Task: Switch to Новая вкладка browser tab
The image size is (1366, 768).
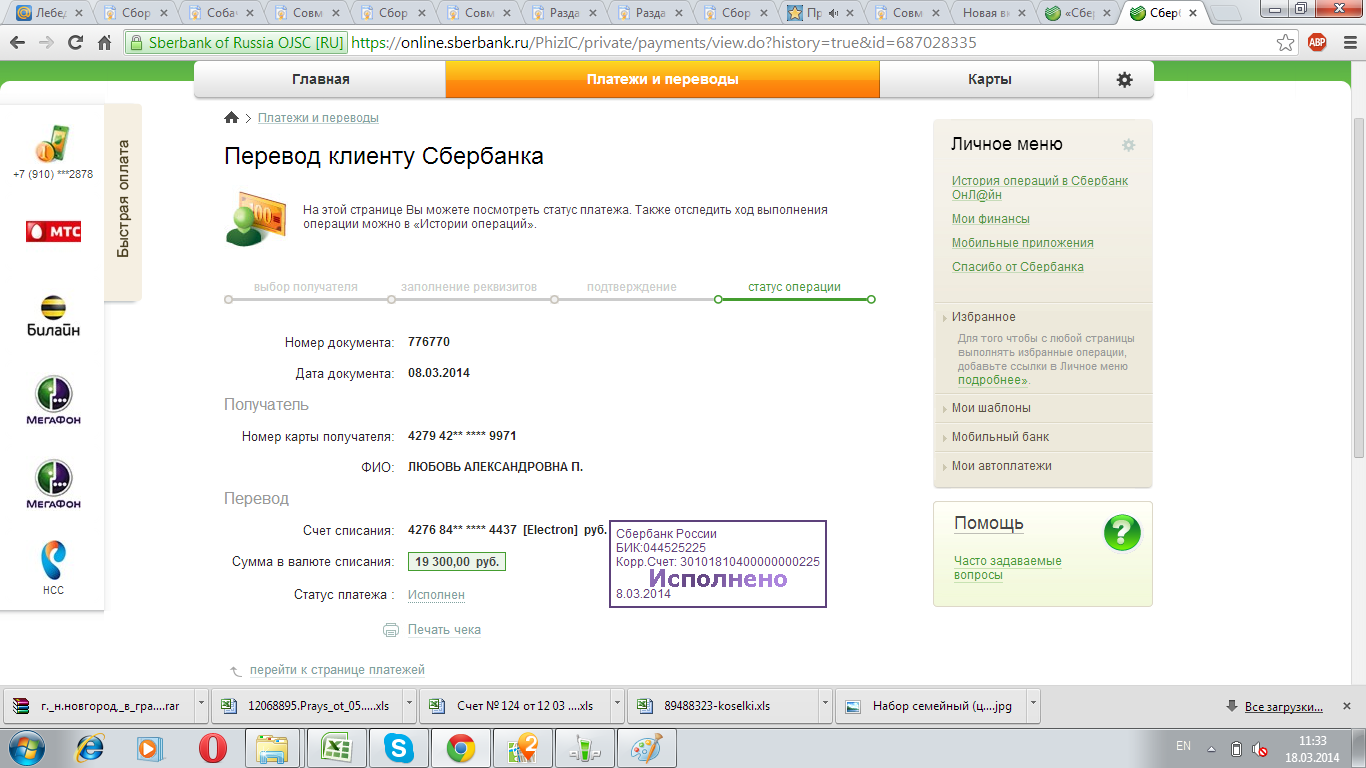Action: [993, 13]
